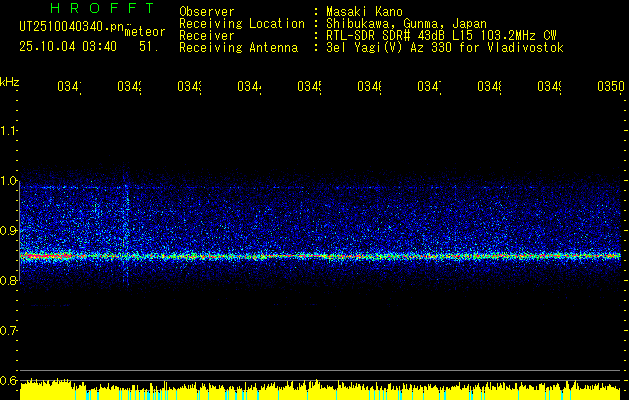Click the 0350 time marker
This screenshot has width=629, height=400.
click(x=611, y=86)
